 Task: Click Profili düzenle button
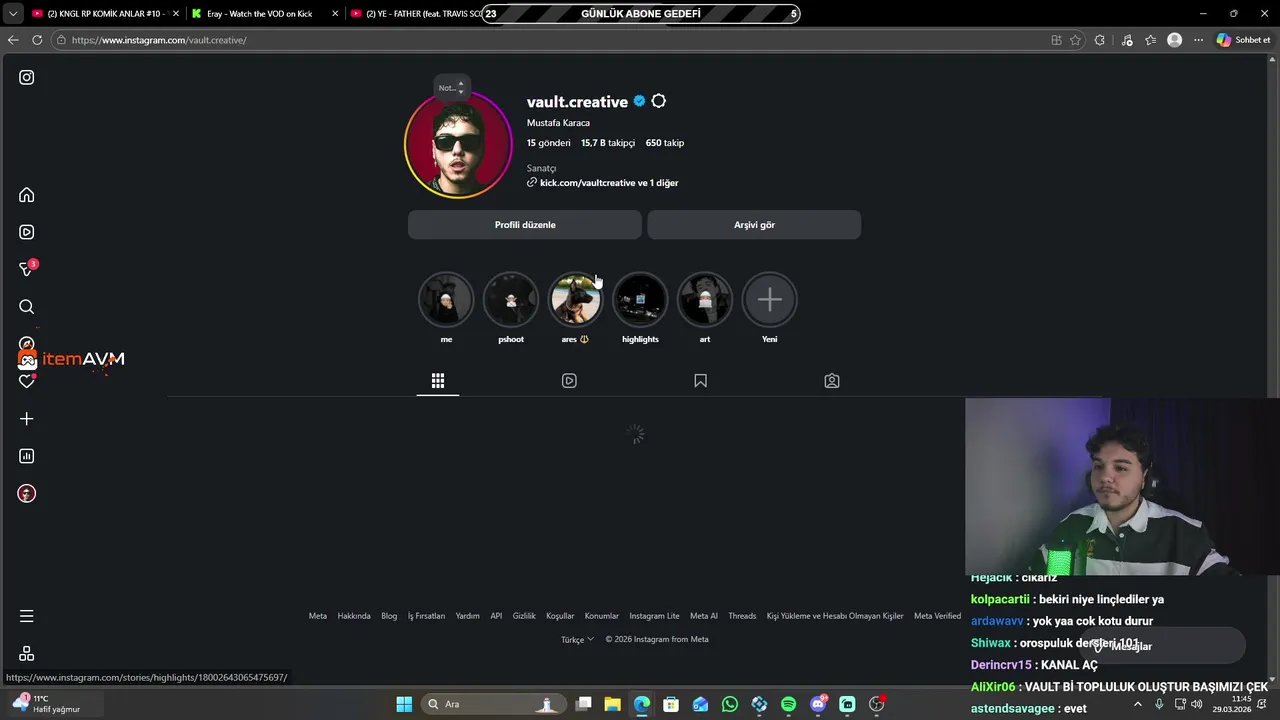[x=525, y=225]
